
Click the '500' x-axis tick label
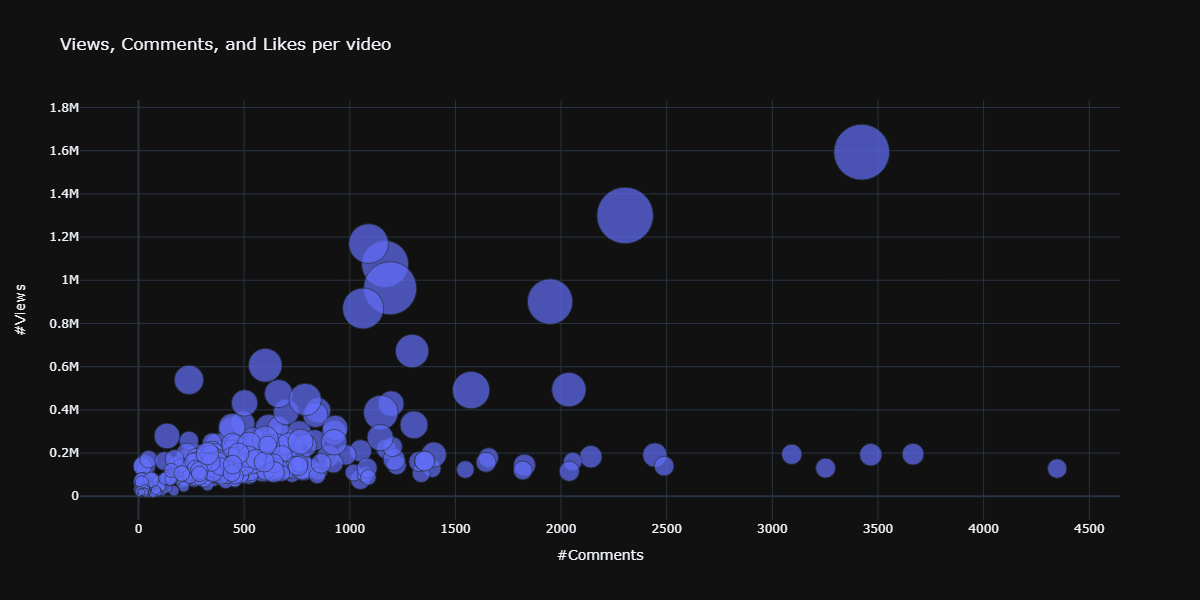coord(243,528)
